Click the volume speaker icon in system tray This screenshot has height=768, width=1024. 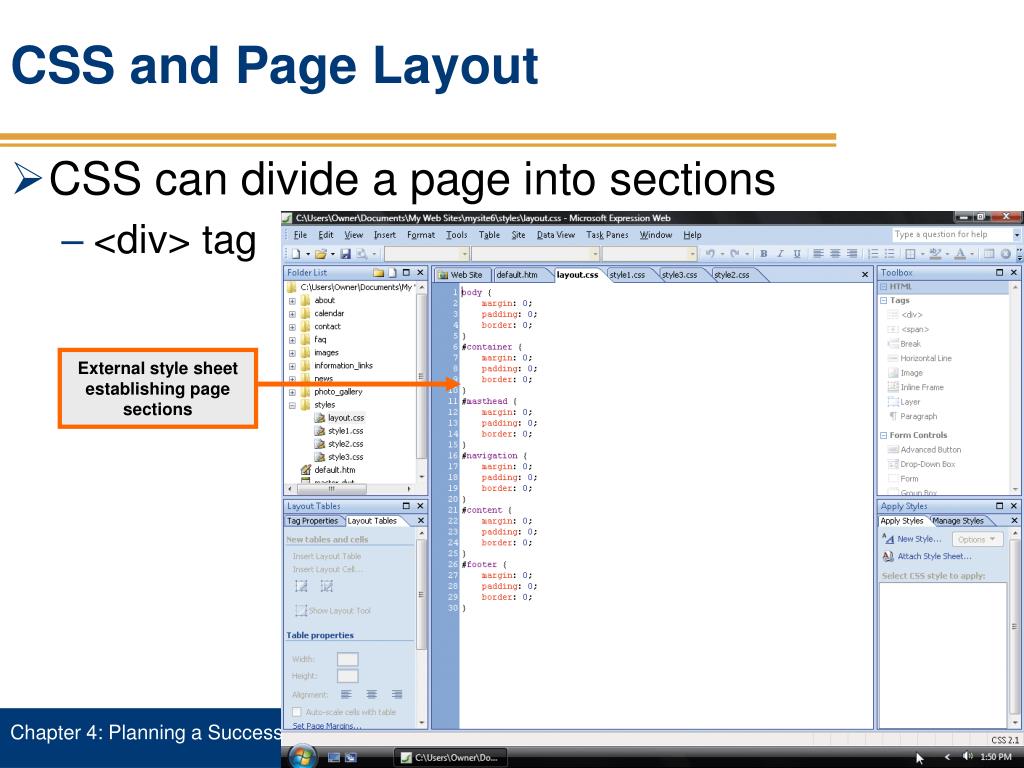click(967, 756)
